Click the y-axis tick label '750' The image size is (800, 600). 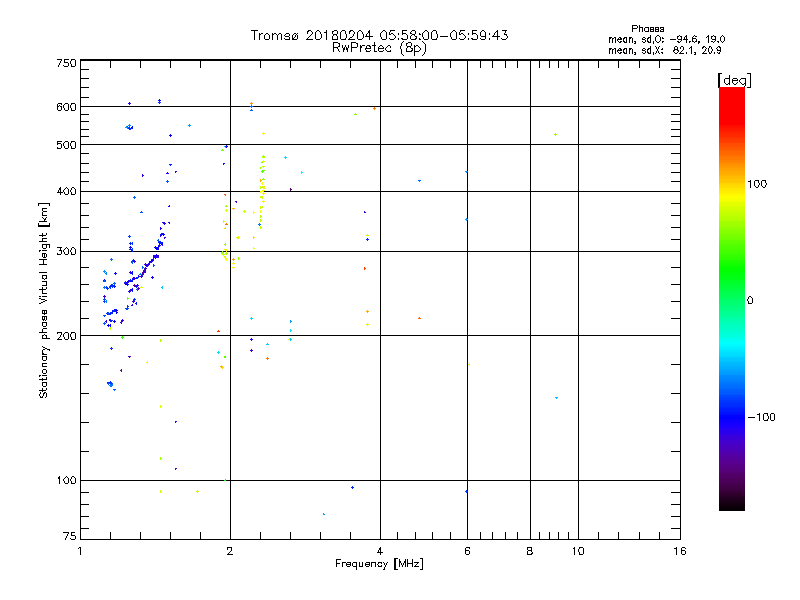pyautogui.click(x=65, y=63)
